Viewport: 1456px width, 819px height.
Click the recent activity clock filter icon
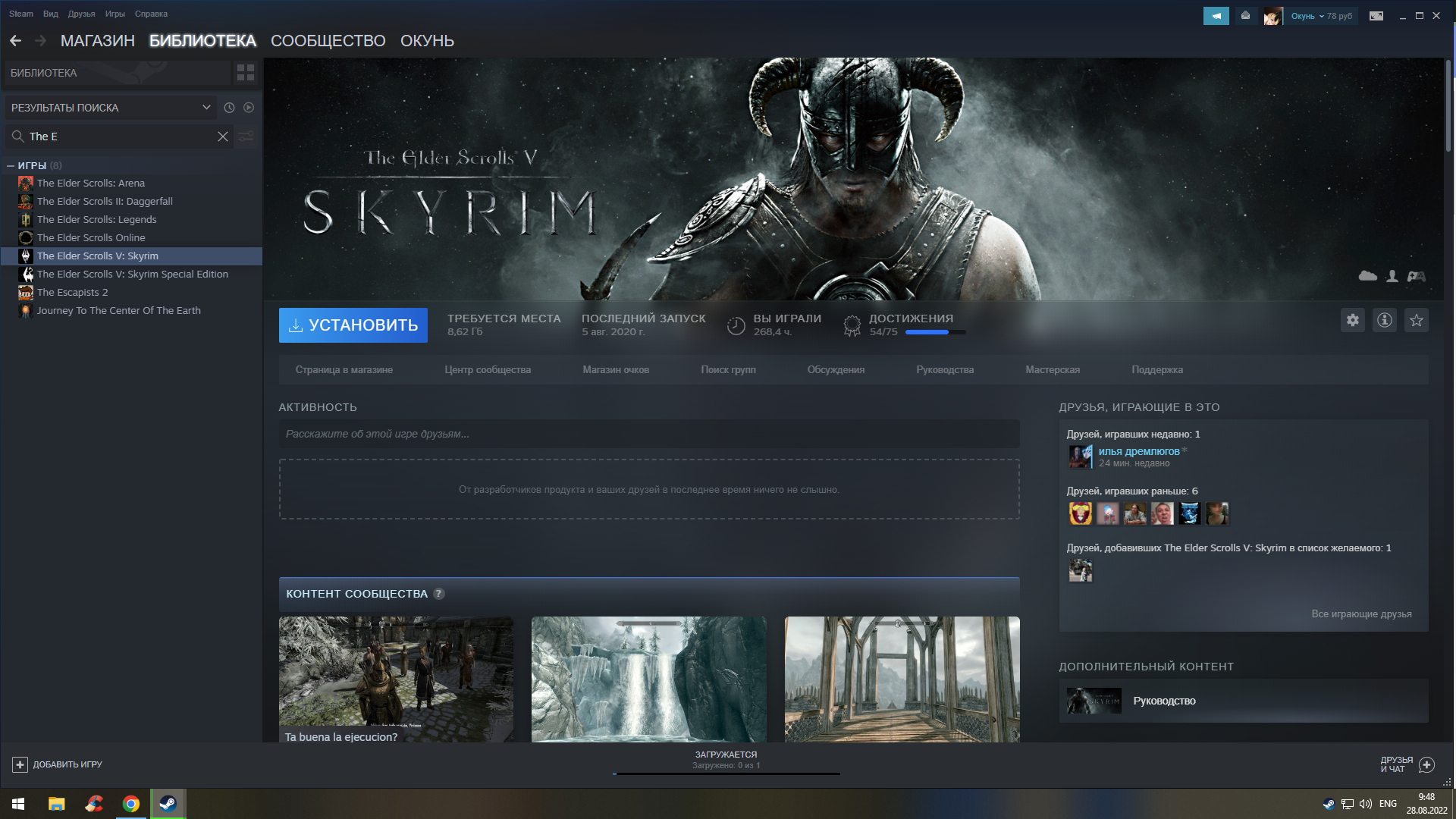coord(229,108)
